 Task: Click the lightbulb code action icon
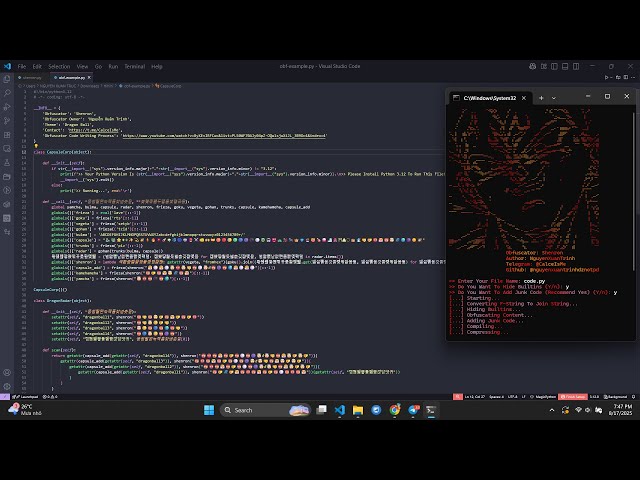36,146
